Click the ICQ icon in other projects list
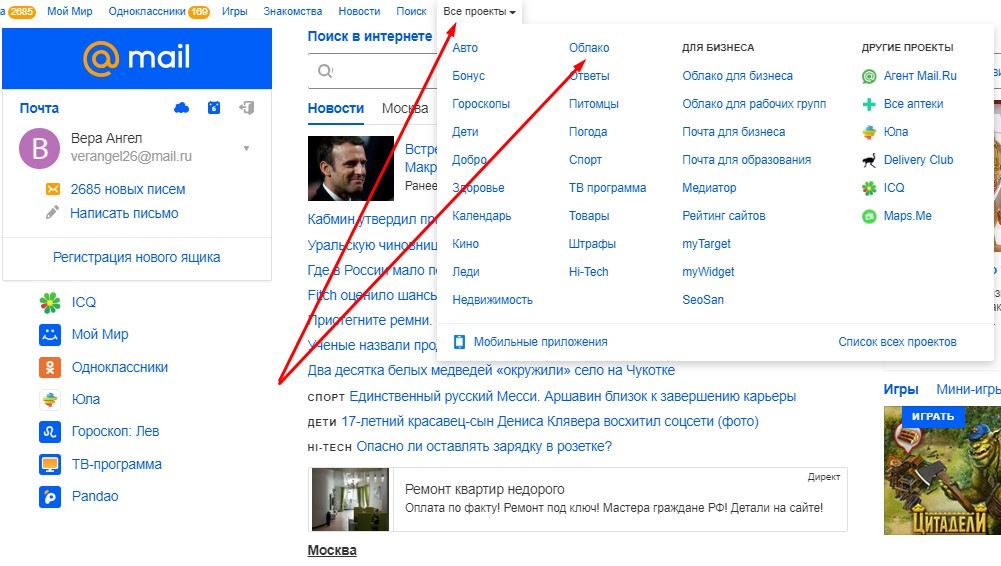This screenshot has height=566, width=1001. (869, 188)
